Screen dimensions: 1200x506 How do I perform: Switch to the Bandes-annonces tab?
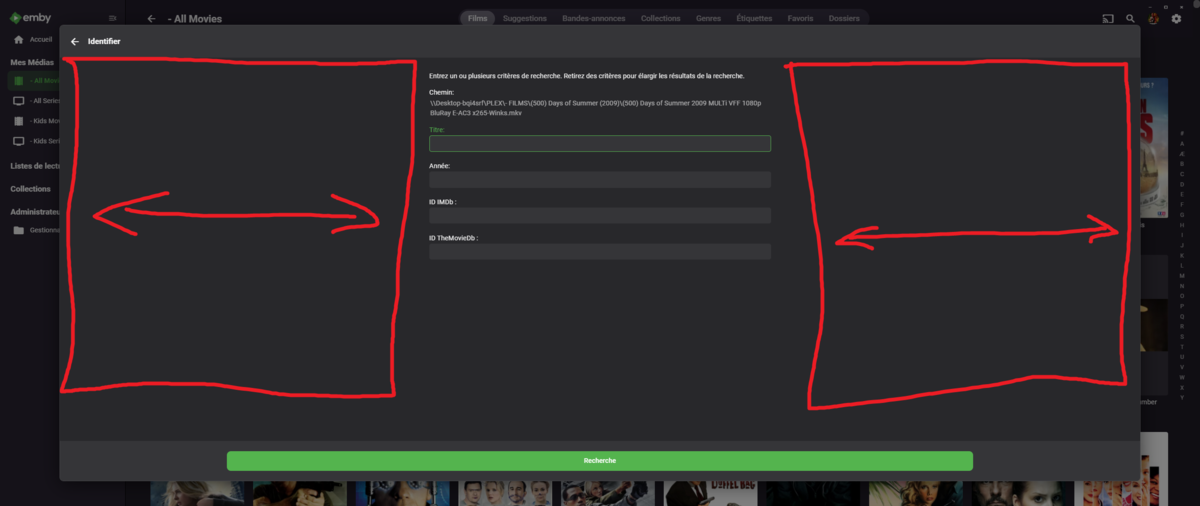pyautogui.click(x=594, y=18)
